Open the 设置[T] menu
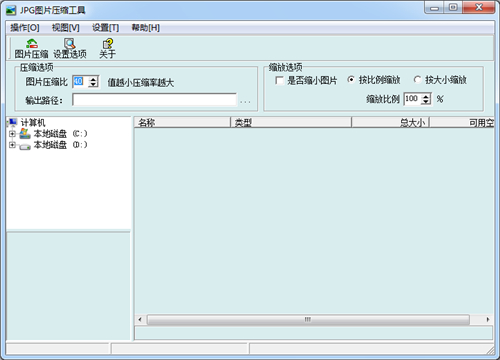Screen dimensions: 500x360 [105, 28]
